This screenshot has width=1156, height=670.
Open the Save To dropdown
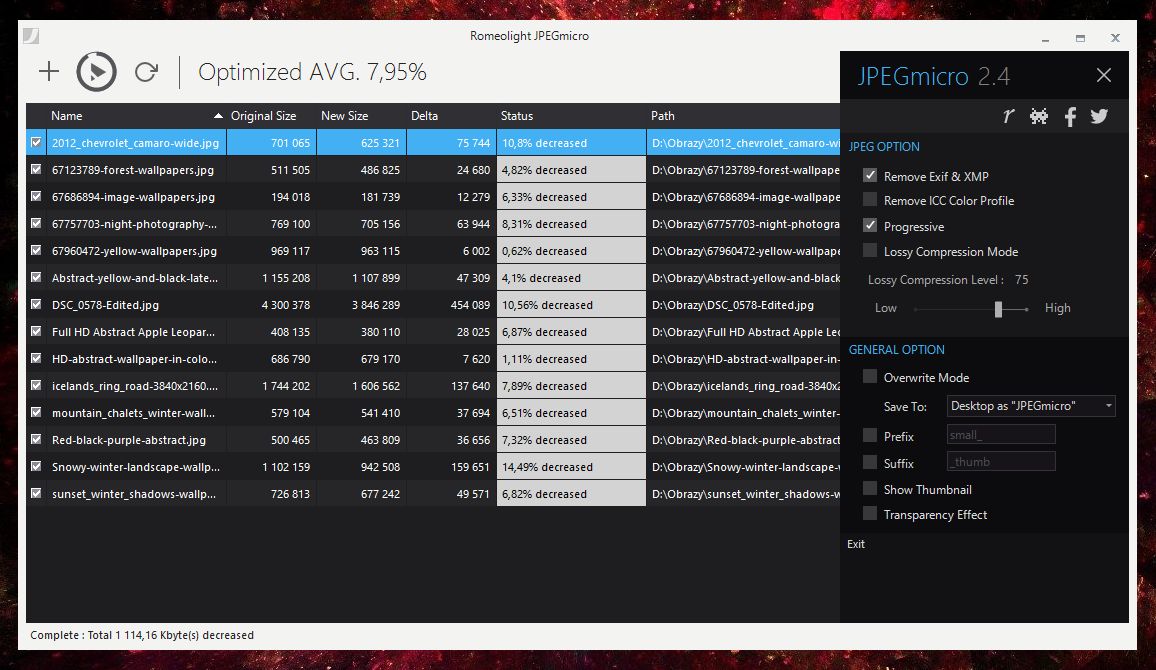pyautogui.click(x=1031, y=406)
